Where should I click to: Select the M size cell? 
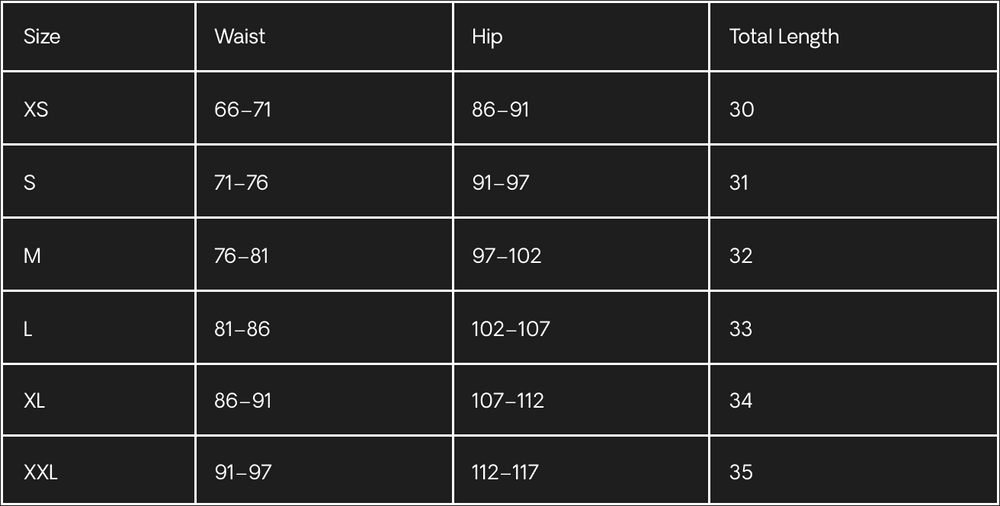click(33, 256)
